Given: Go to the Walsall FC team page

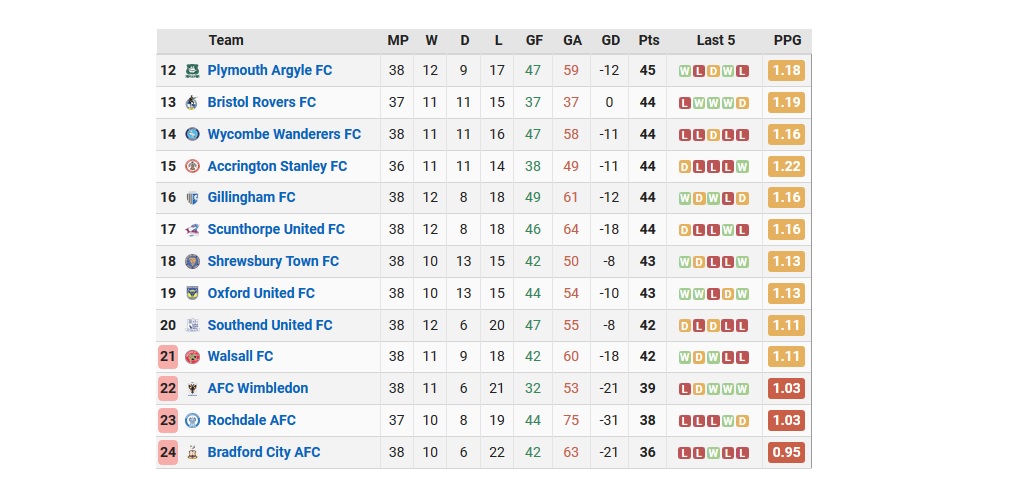Looking at the screenshot, I should [x=240, y=357].
